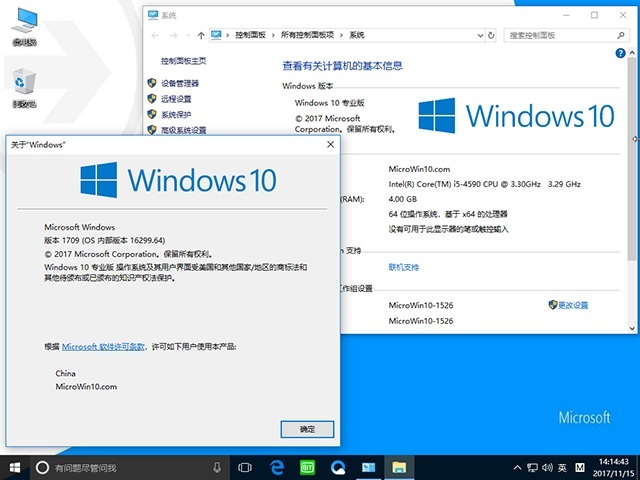Click the Windows 10 专业版 edition text
The height and width of the screenshot is (480, 640).
329,103
